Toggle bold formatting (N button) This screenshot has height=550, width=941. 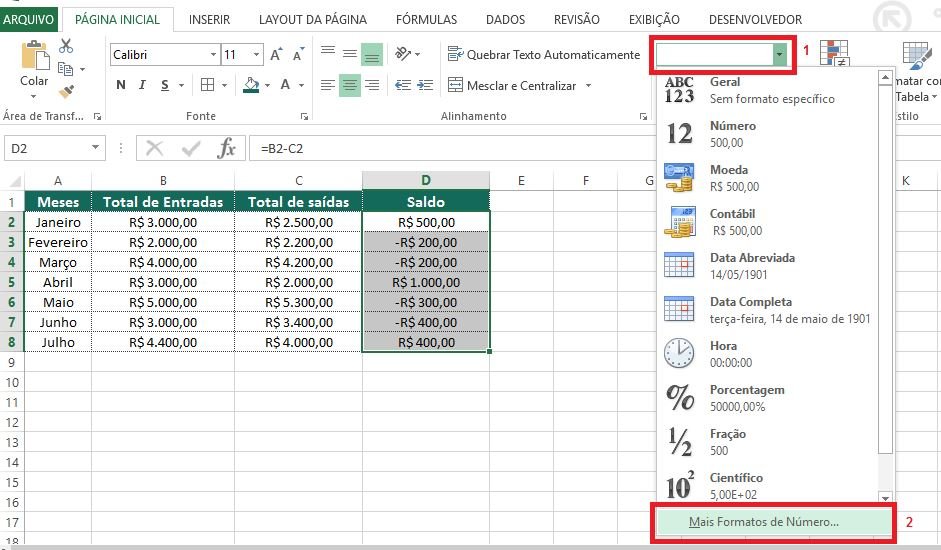[121, 85]
